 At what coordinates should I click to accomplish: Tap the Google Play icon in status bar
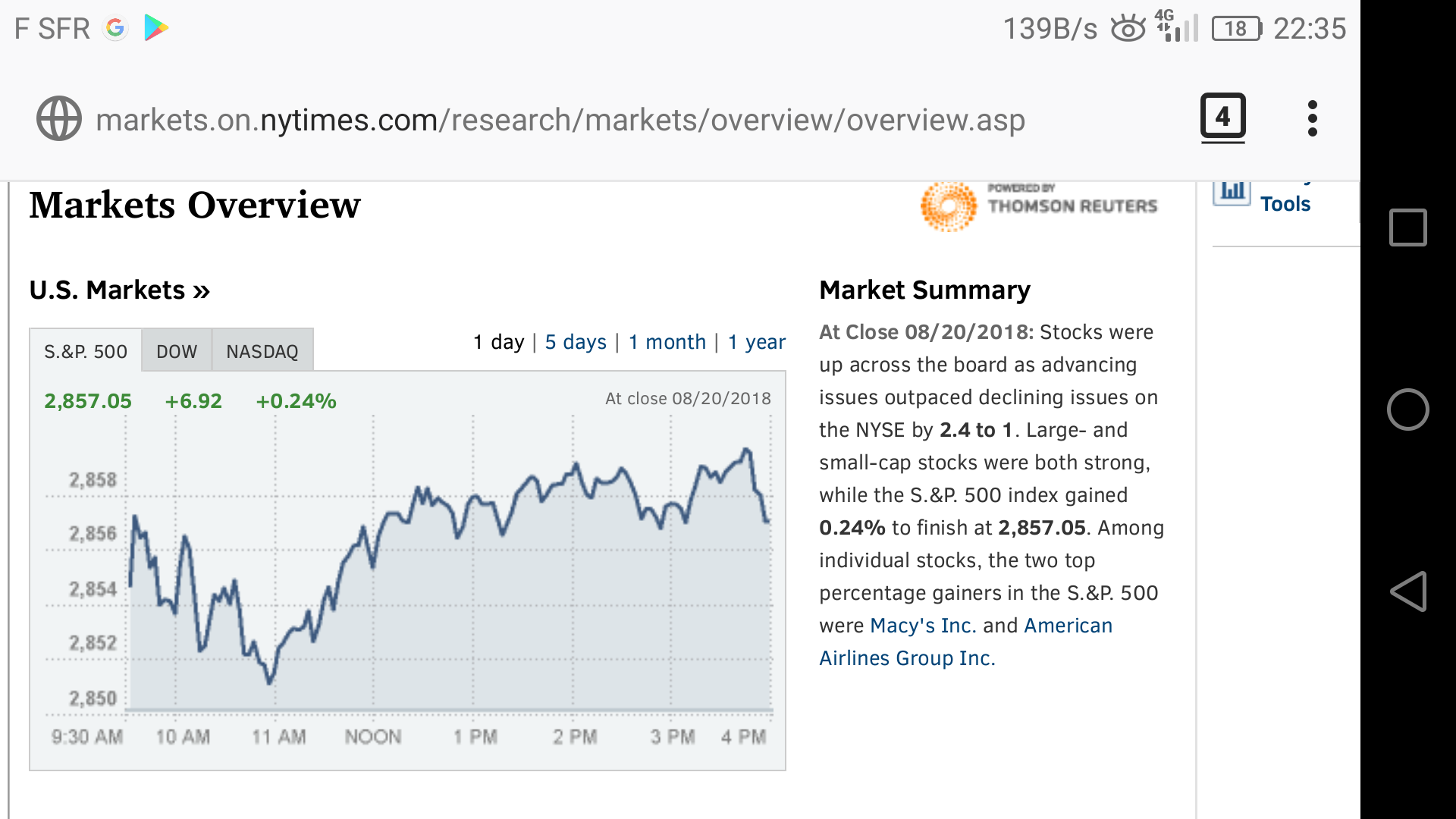(x=155, y=28)
